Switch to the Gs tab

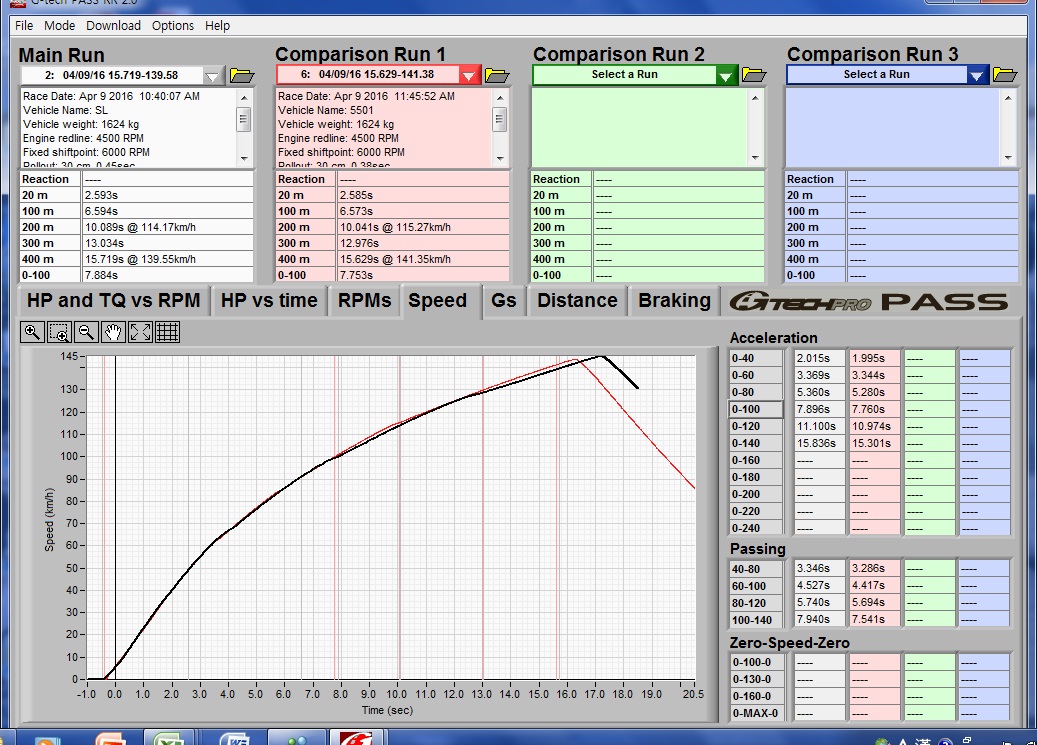(503, 300)
